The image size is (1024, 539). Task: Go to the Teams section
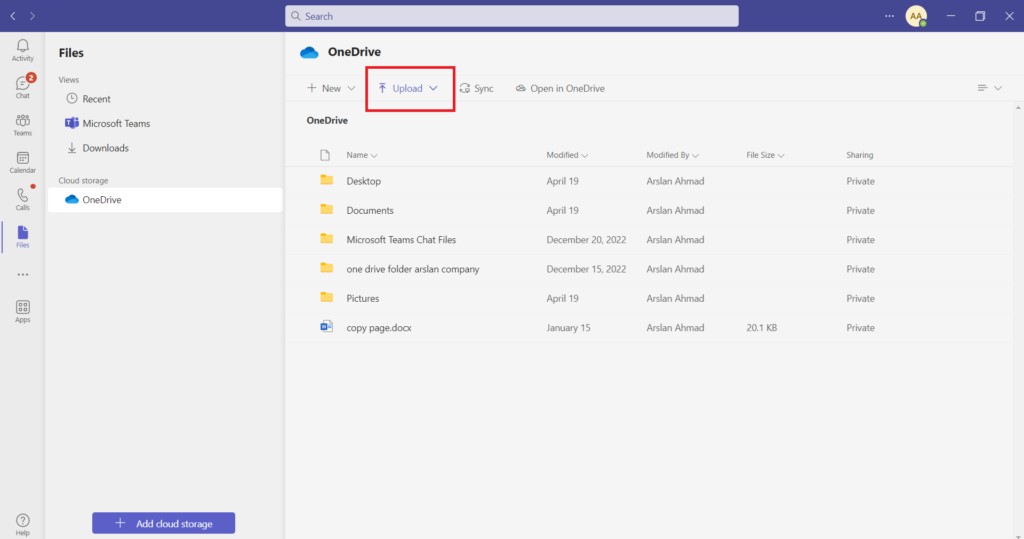(22, 124)
